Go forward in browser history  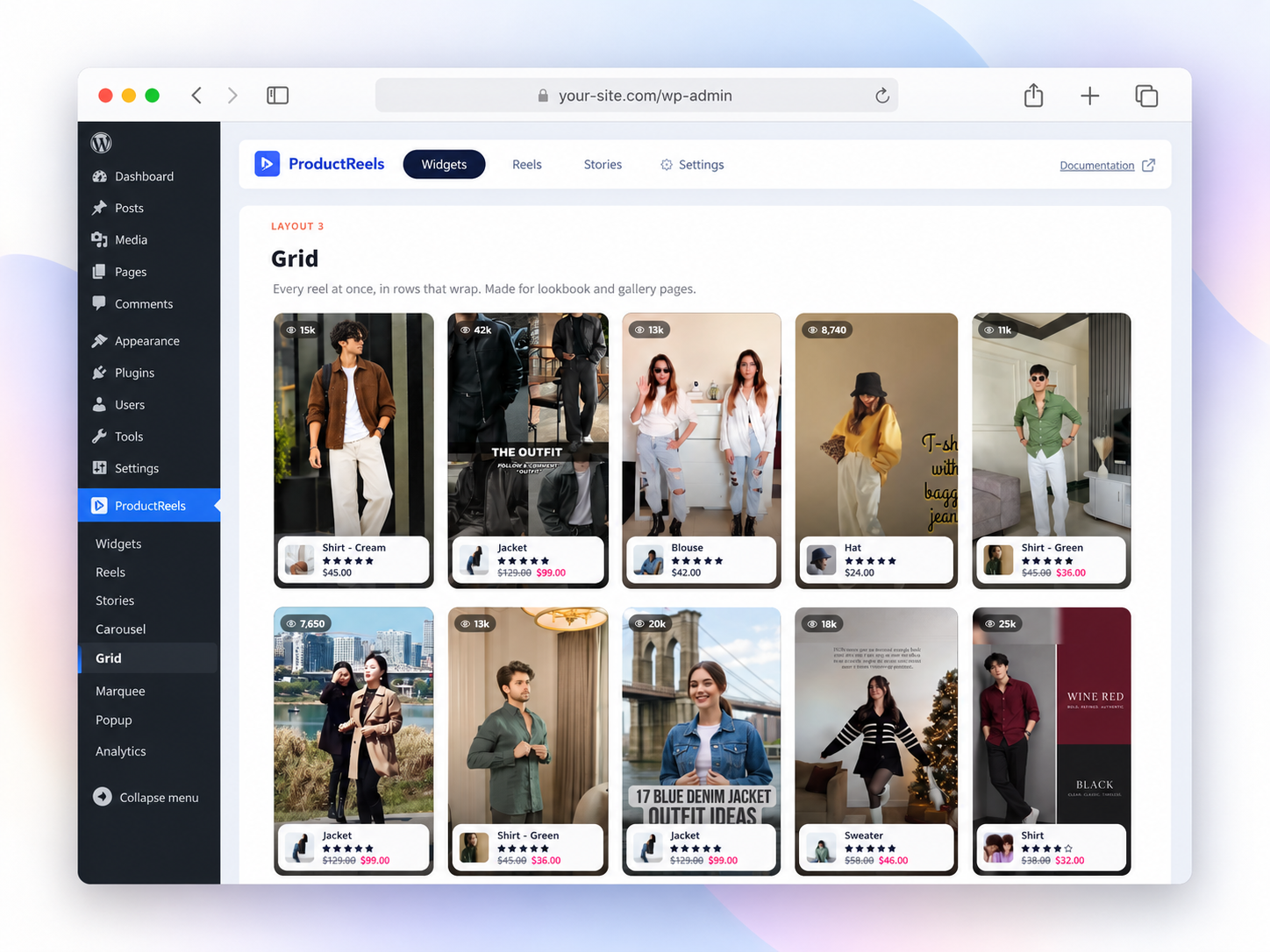232,95
